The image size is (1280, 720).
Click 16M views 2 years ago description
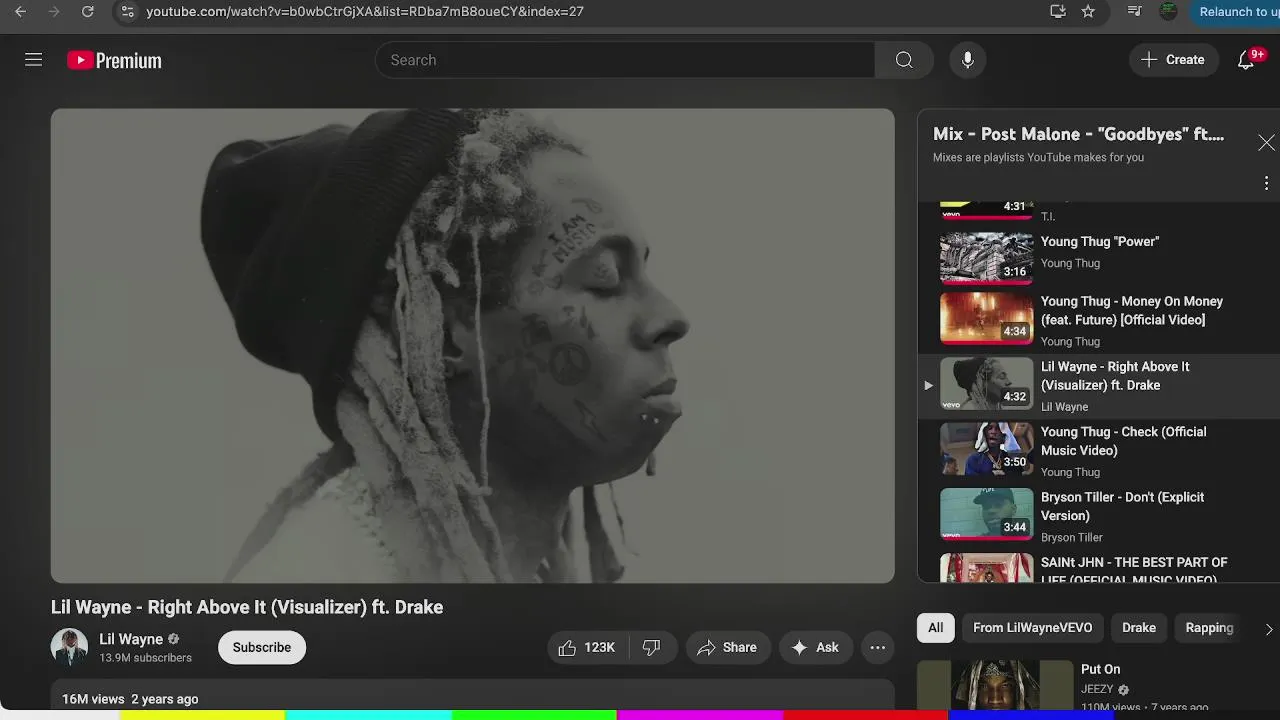(130, 699)
